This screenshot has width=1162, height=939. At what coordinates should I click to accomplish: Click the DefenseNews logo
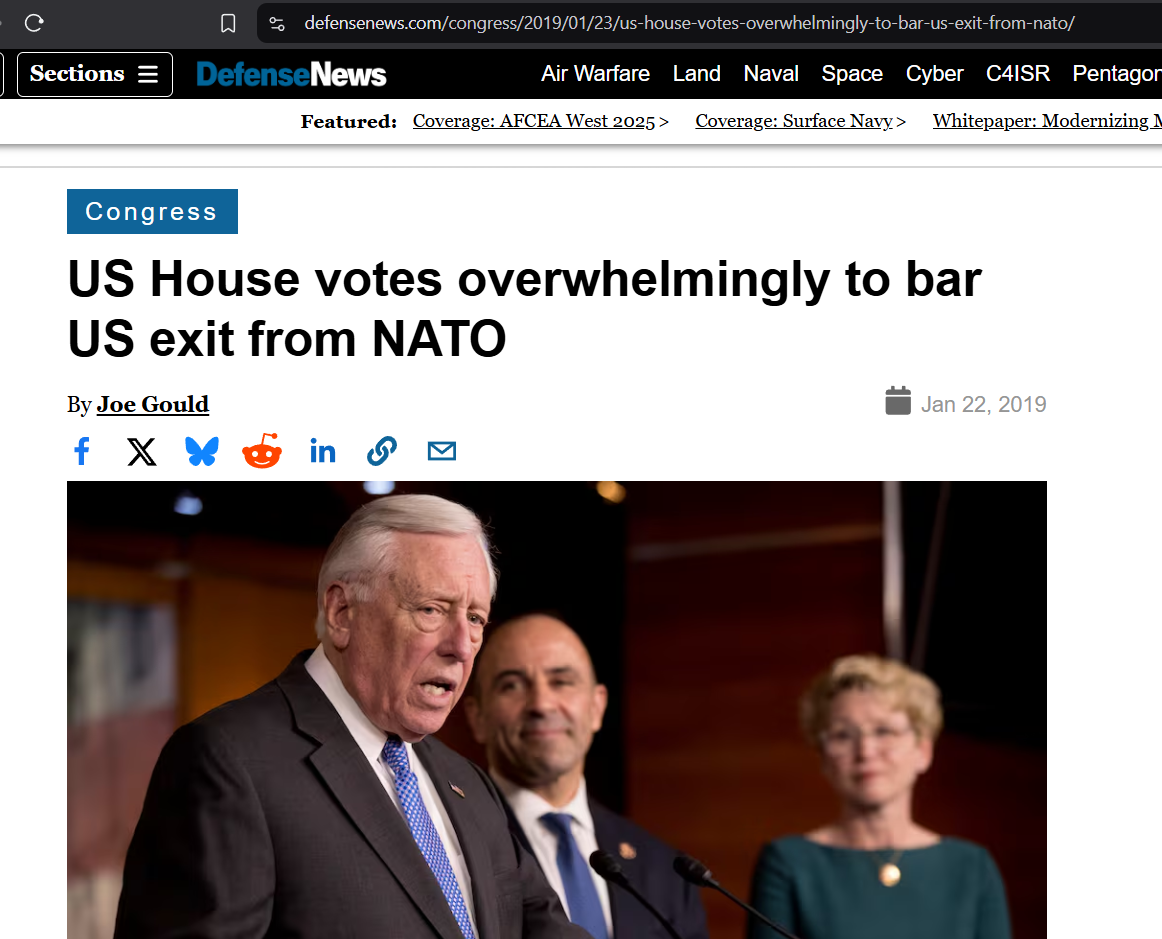pyautogui.click(x=291, y=74)
